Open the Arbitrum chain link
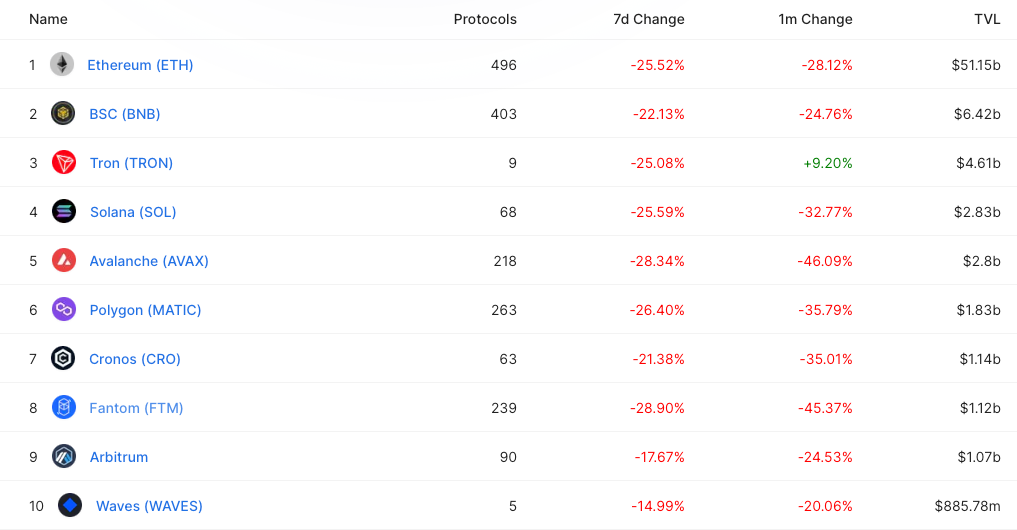 point(119,457)
